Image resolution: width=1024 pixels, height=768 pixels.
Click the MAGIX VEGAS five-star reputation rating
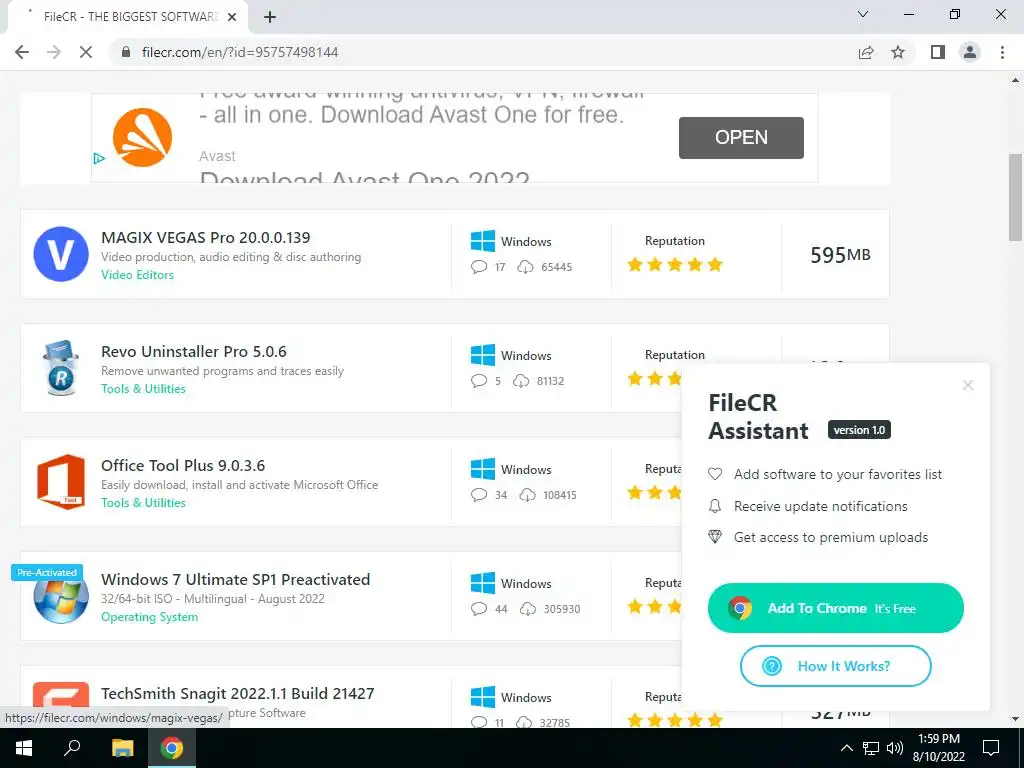click(x=675, y=264)
